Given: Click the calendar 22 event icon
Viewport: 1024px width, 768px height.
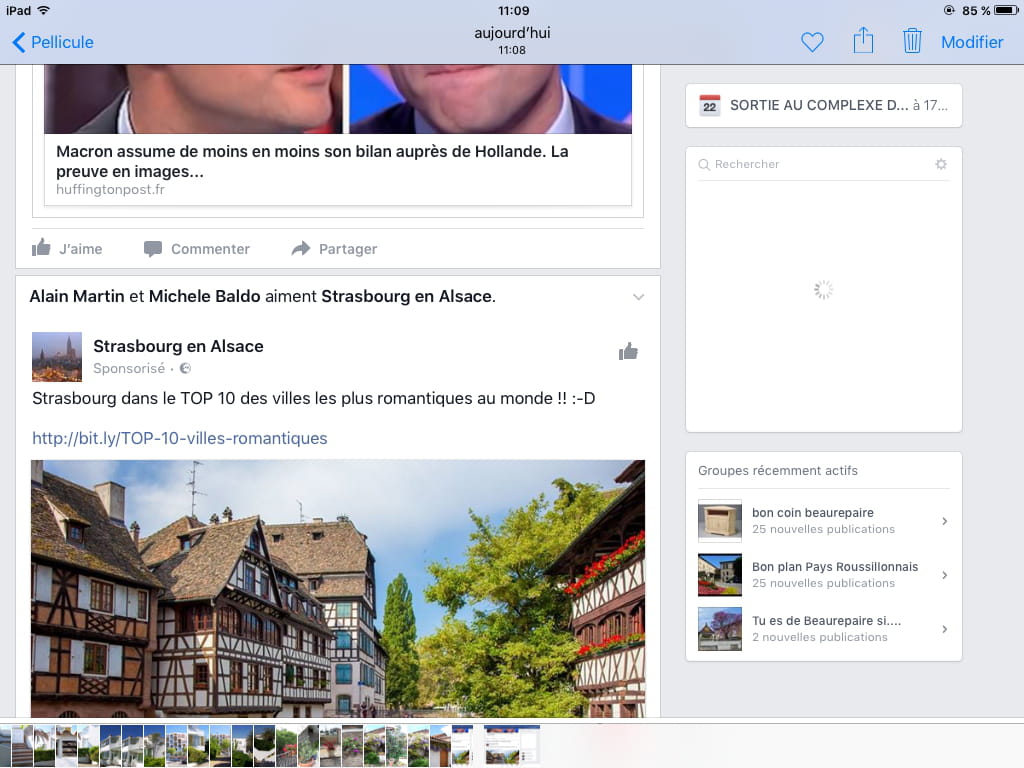Looking at the screenshot, I should pyautogui.click(x=710, y=105).
